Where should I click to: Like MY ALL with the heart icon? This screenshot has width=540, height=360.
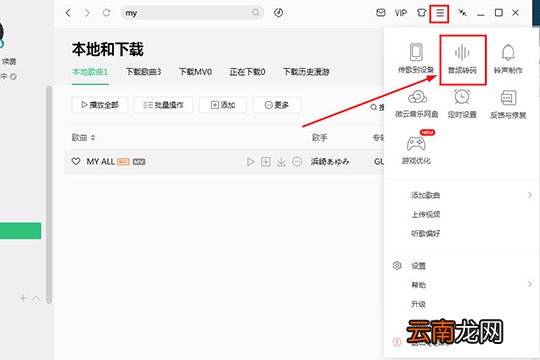76,161
